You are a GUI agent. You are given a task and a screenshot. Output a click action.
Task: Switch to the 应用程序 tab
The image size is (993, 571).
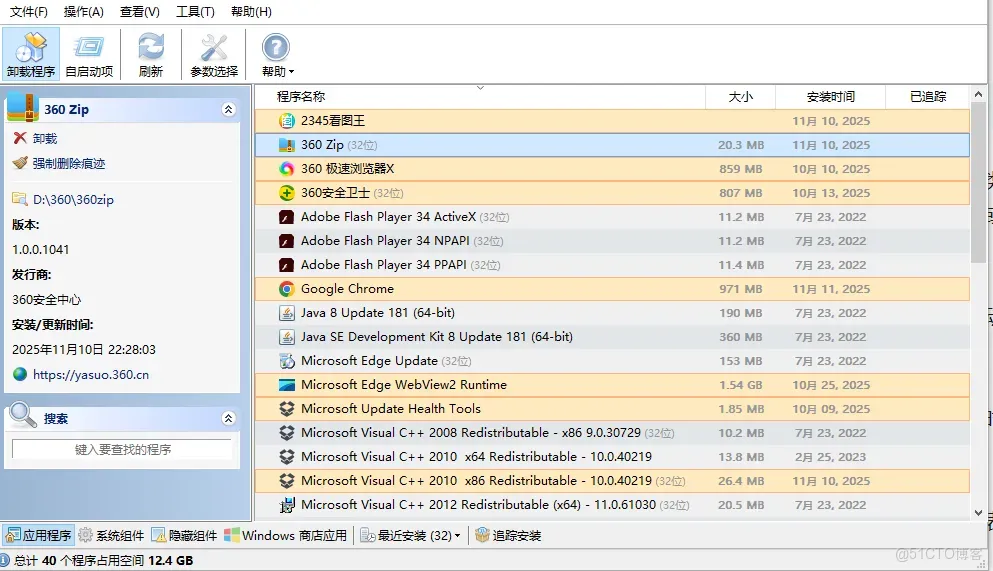tap(39, 536)
